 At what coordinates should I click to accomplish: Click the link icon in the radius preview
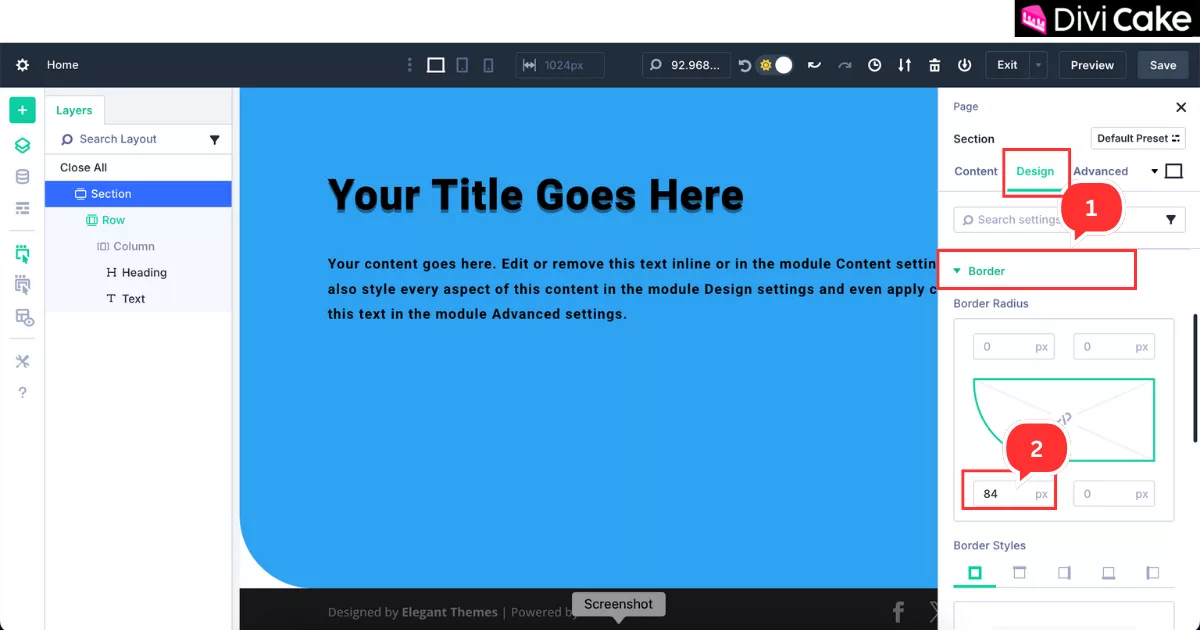[x=1063, y=419]
